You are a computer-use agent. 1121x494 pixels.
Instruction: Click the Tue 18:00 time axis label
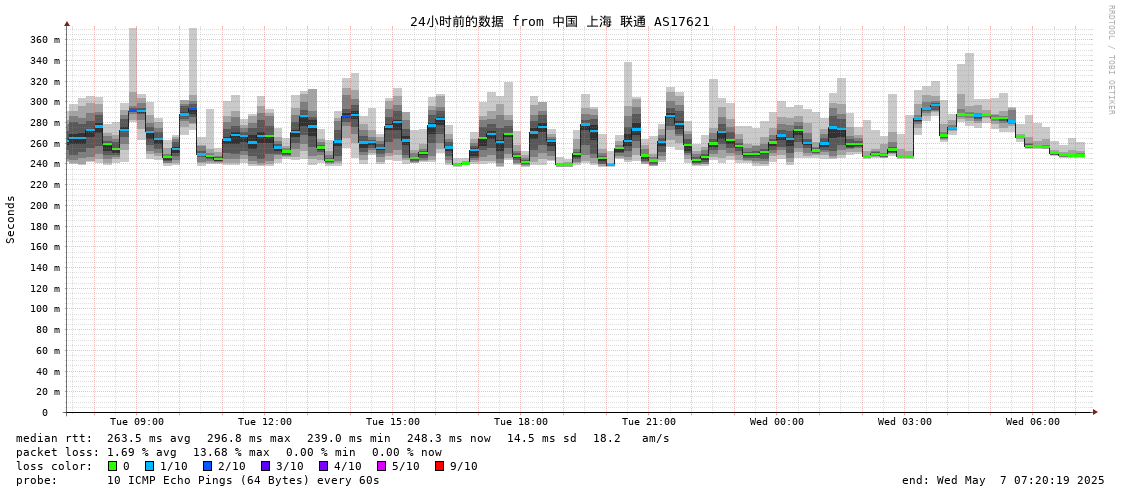(x=520, y=422)
